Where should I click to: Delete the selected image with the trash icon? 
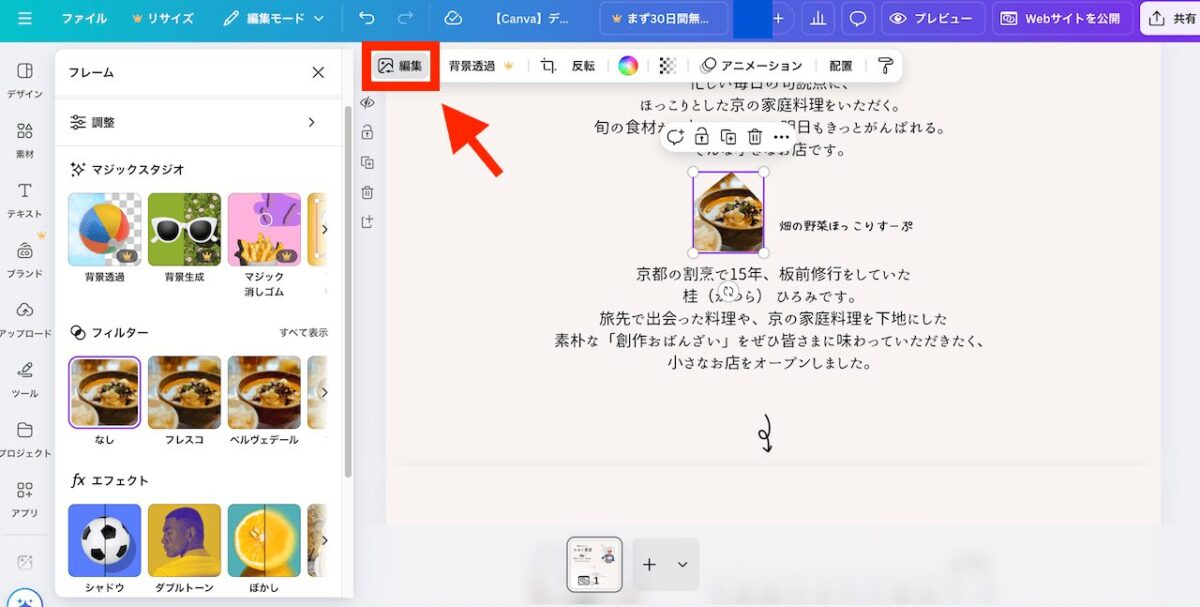(x=755, y=137)
